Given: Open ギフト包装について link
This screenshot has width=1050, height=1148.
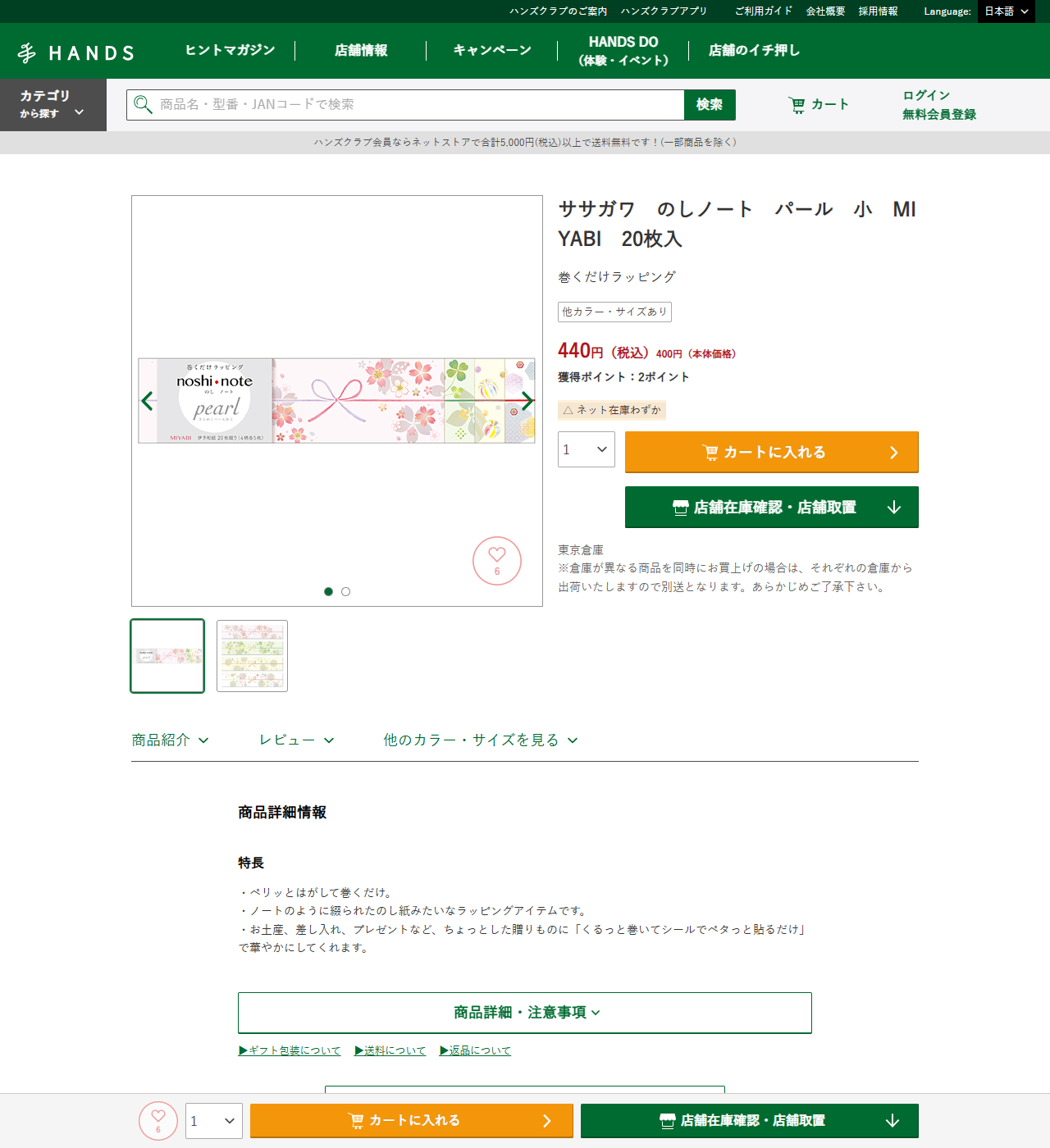Looking at the screenshot, I should tap(290, 1050).
